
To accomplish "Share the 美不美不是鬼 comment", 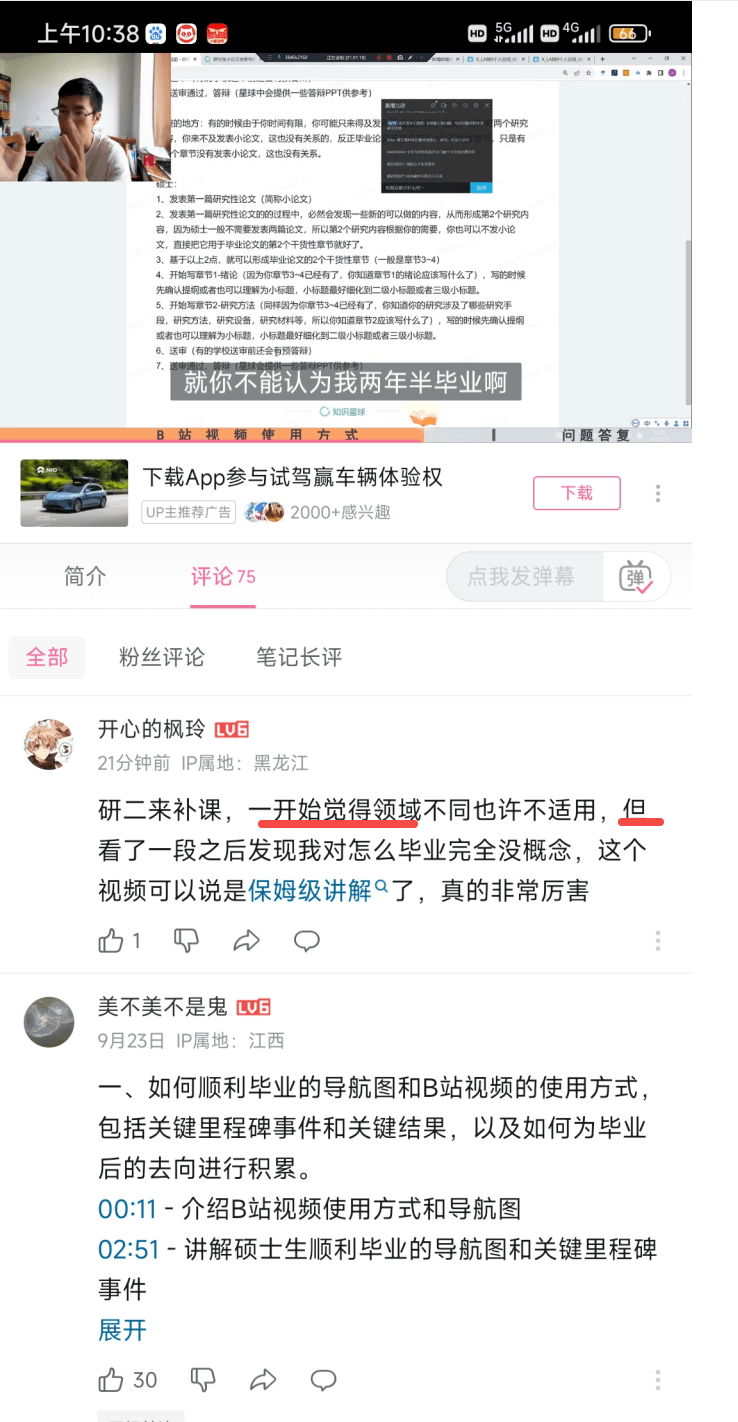I will click(x=262, y=1380).
